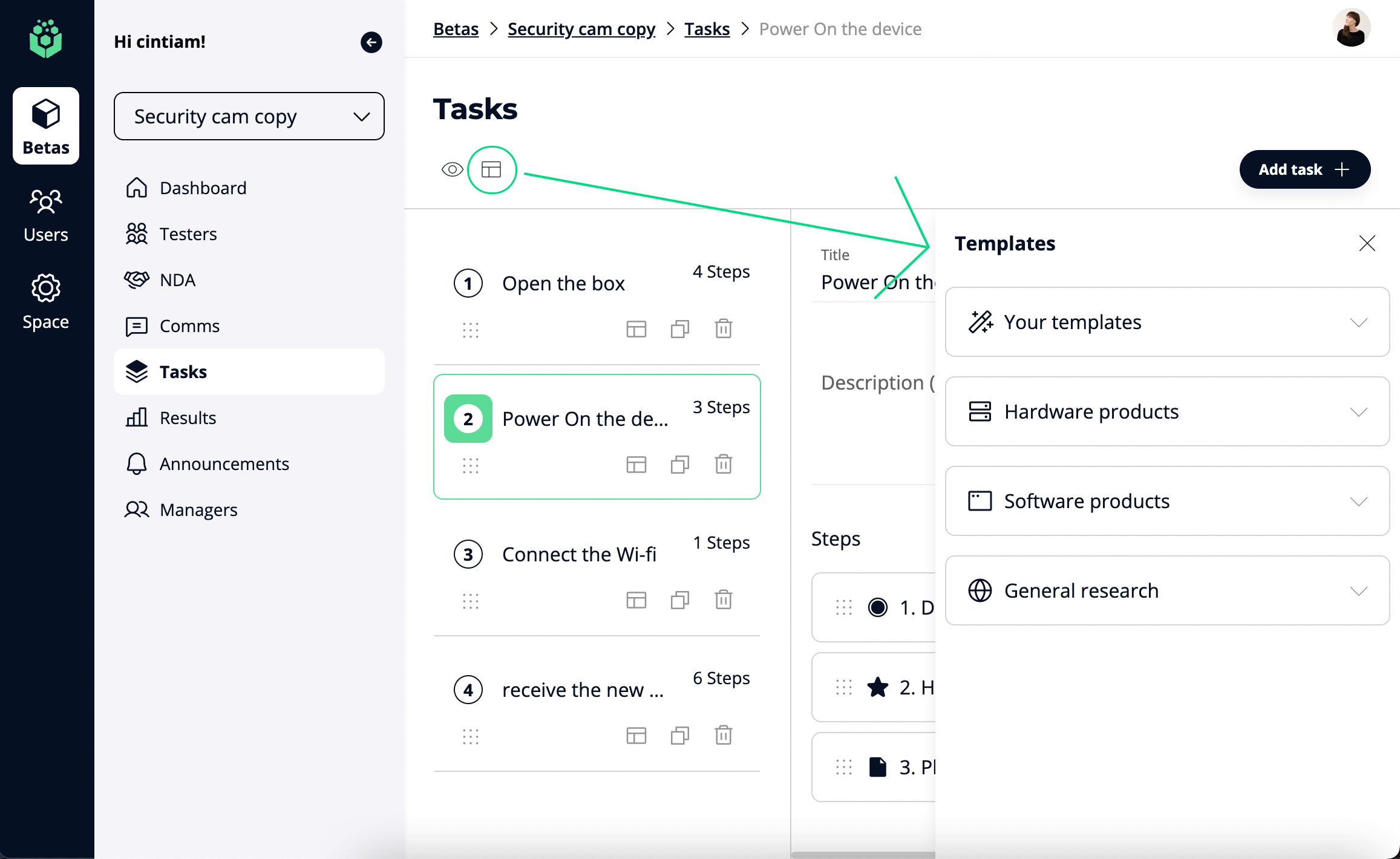Screen dimensions: 1400x859
Task: Click the Add task button
Action: pyautogui.click(x=1305, y=169)
